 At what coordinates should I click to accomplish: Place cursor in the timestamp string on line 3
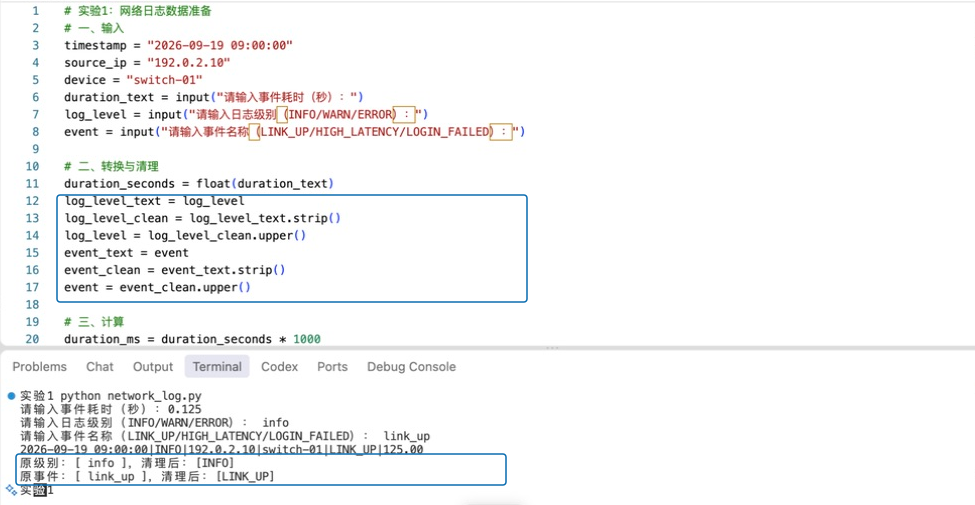(x=220, y=45)
